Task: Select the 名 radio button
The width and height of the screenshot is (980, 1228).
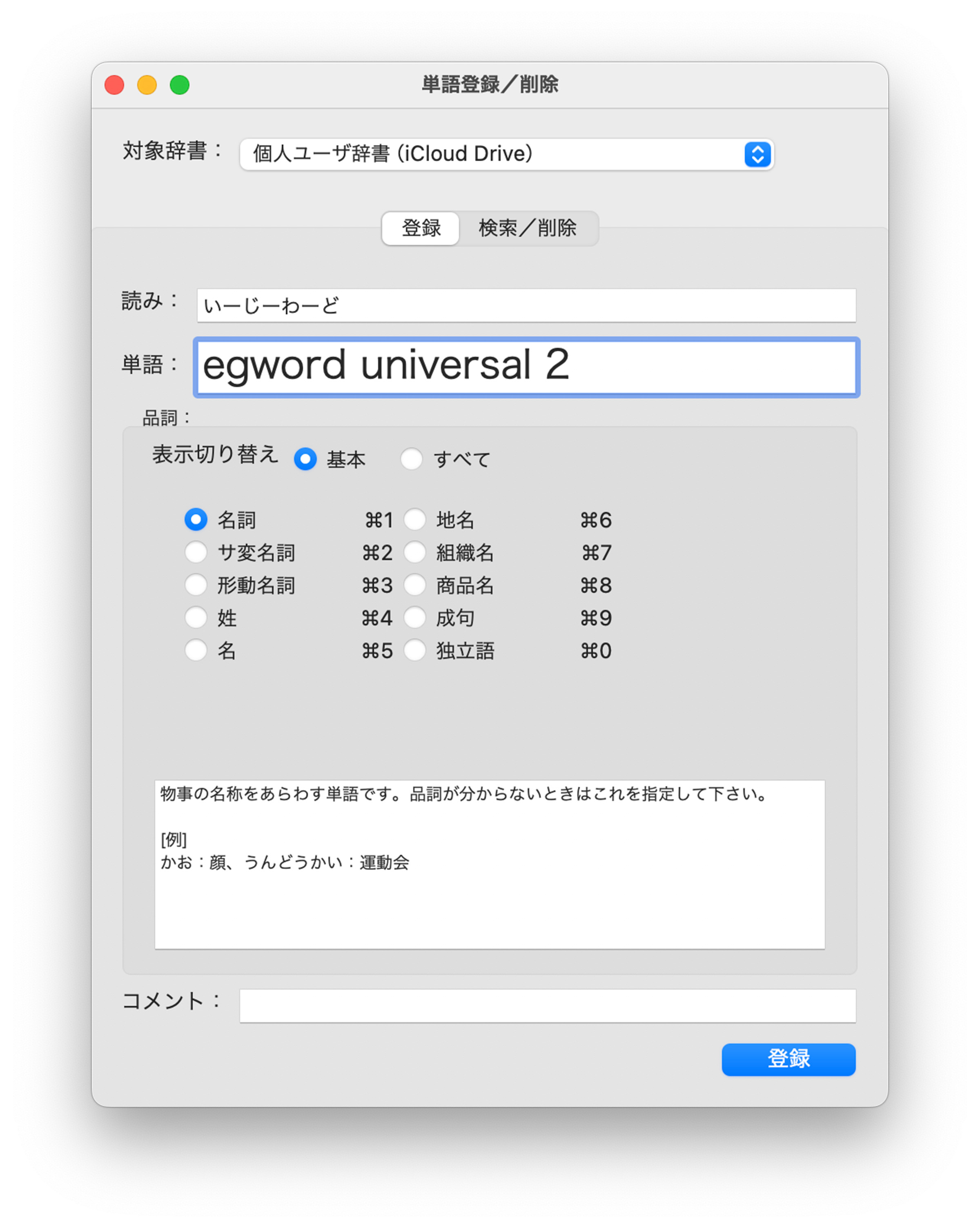Action: click(196, 650)
